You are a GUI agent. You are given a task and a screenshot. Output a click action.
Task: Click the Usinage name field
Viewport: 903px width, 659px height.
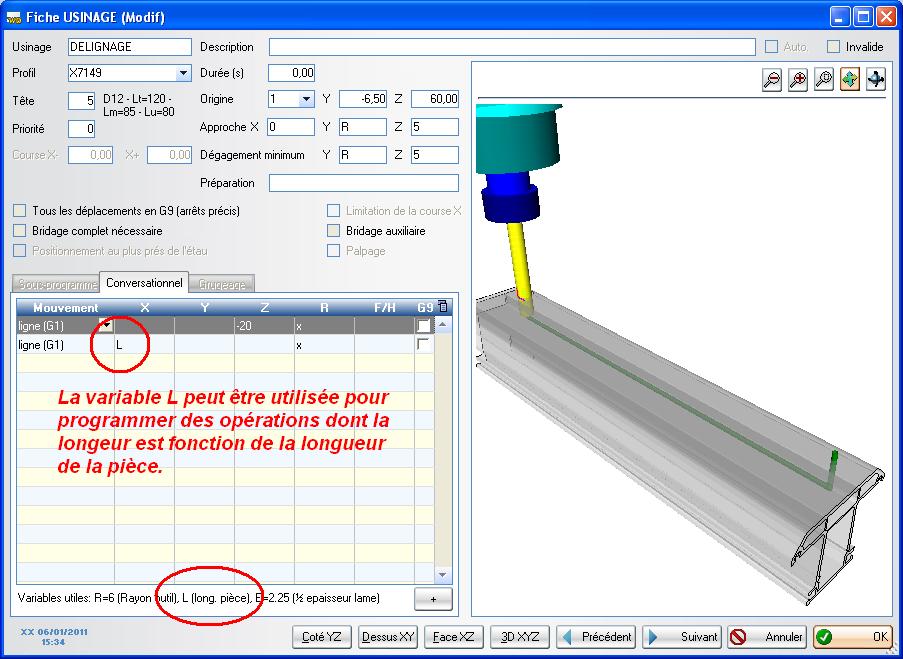pos(130,47)
